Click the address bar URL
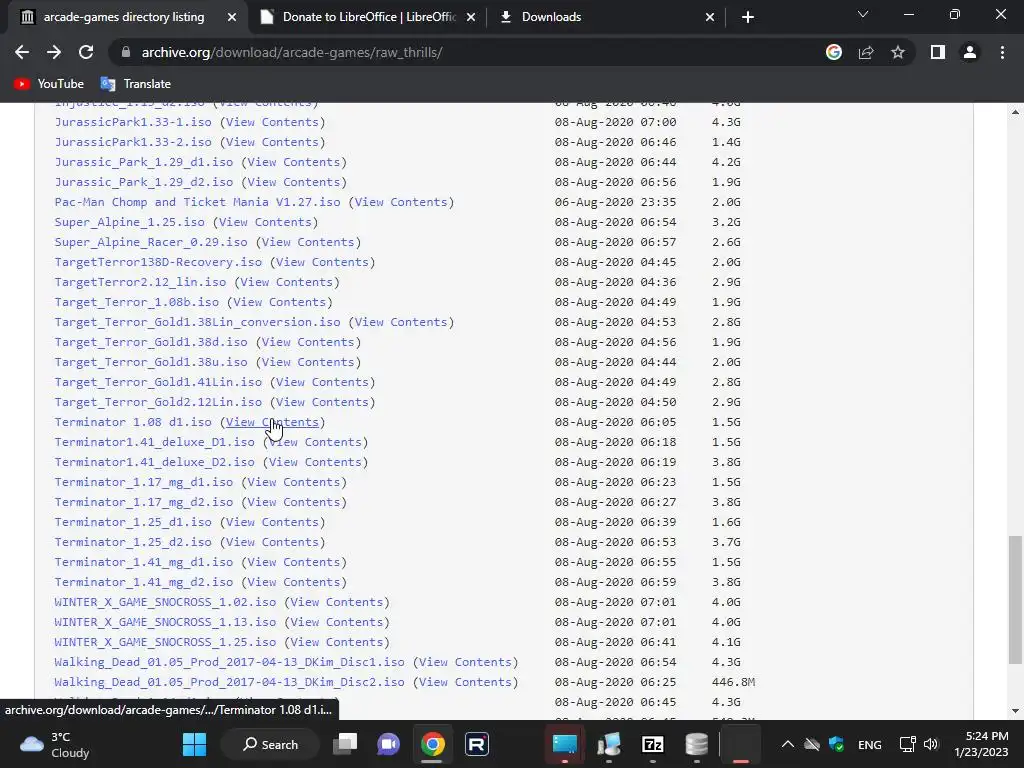 [292, 52]
